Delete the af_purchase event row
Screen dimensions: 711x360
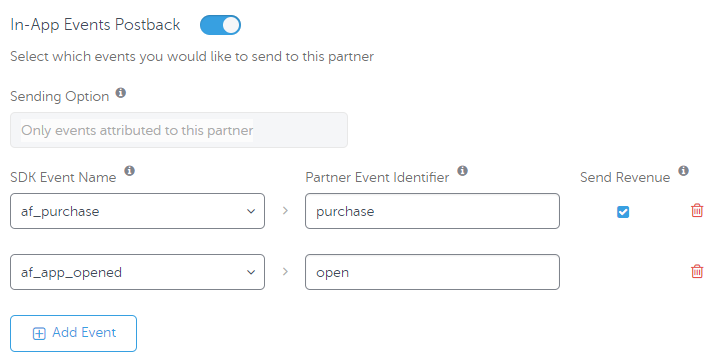(697, 210)
